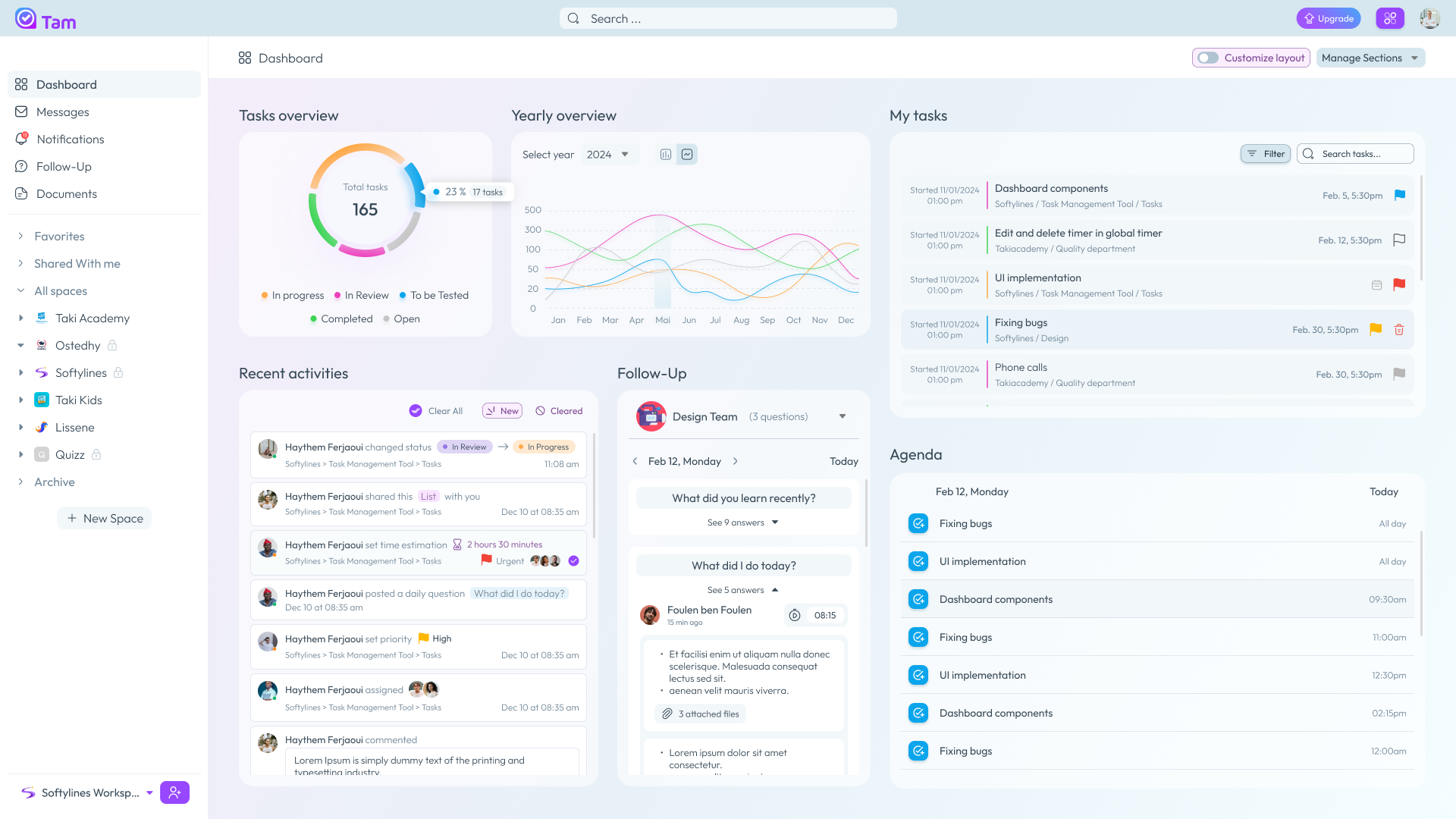Screen dimensions: 1456x819
Task: Click the Dashboard header grid icon
Action: [x=245, y=58]
